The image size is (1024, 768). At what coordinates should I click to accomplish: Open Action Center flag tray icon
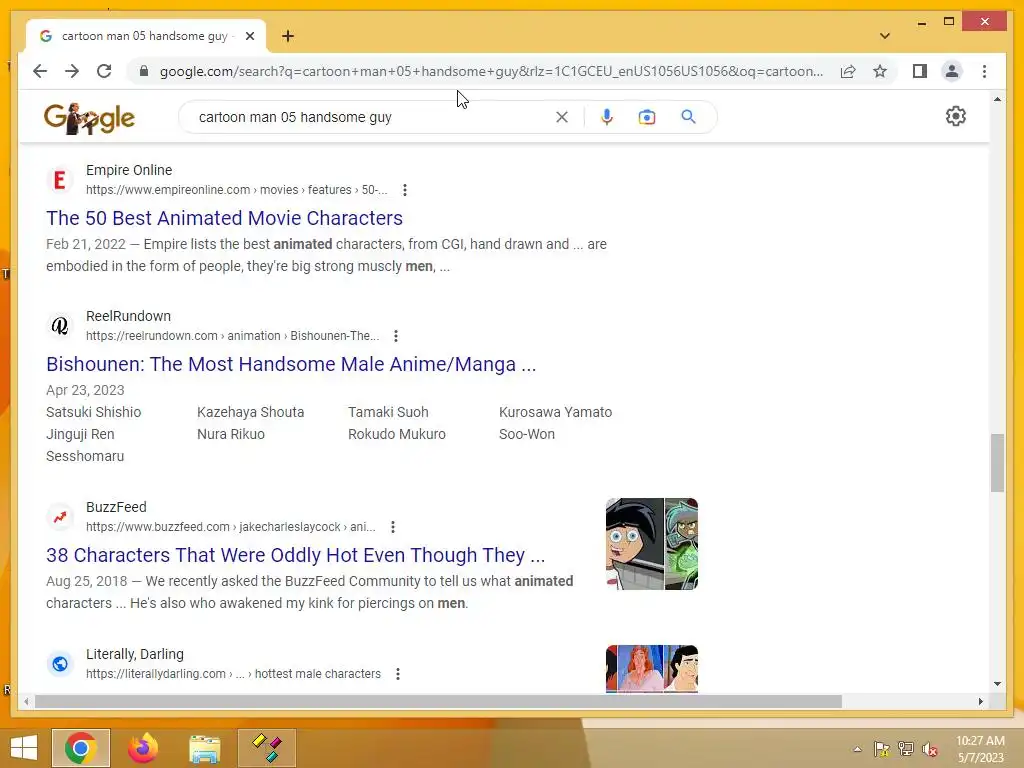881,749
